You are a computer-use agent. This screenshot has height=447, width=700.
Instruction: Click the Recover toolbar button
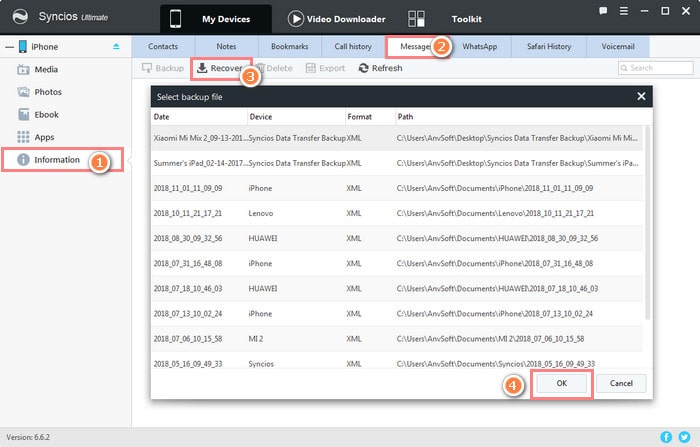point(220,68)
